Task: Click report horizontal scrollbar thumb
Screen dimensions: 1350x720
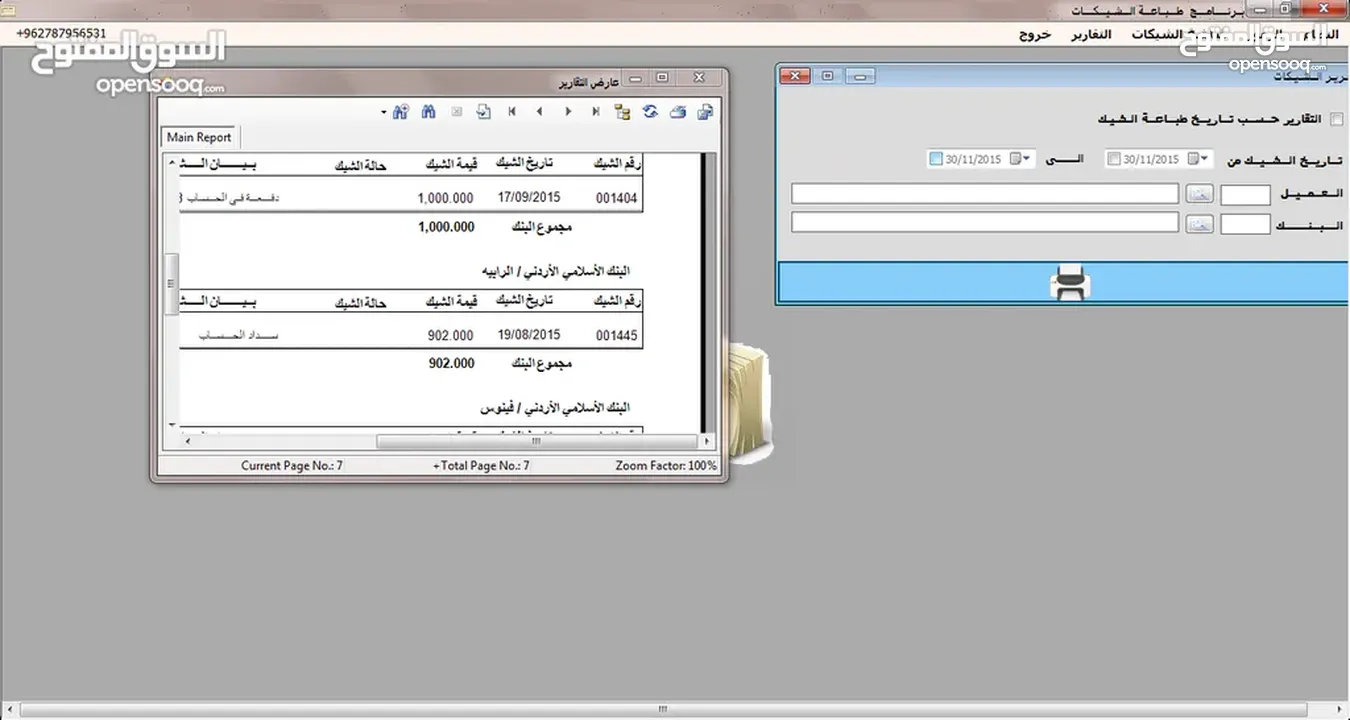Action: [x=535, y=441]
